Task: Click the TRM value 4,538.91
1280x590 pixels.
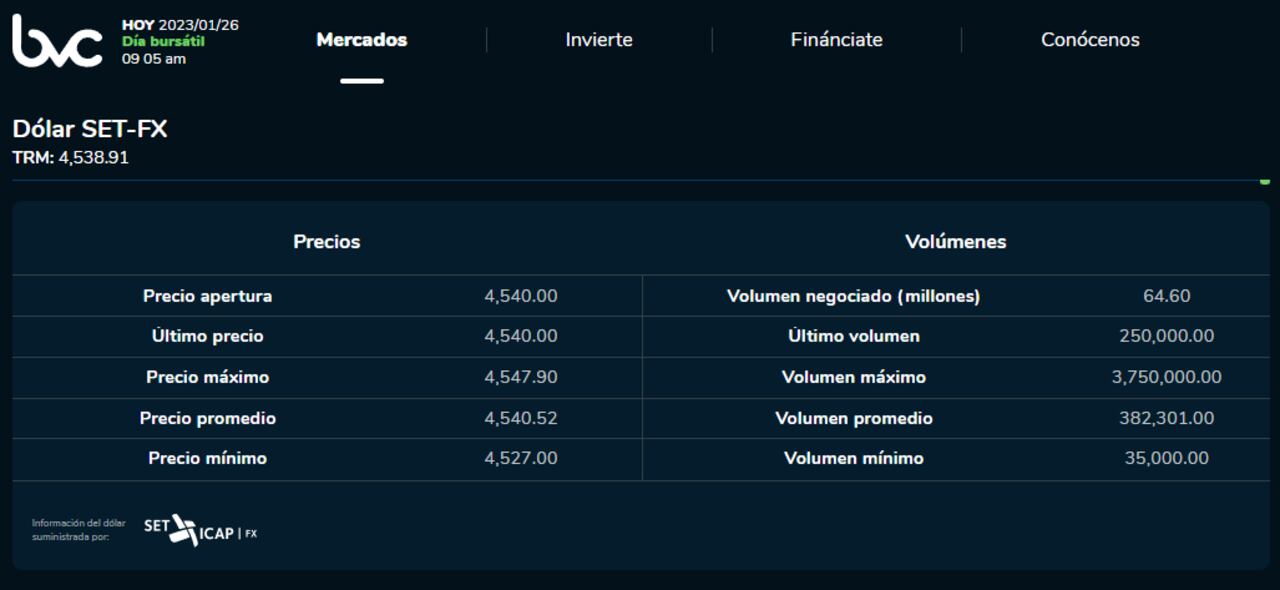Action: coord(94,158)
